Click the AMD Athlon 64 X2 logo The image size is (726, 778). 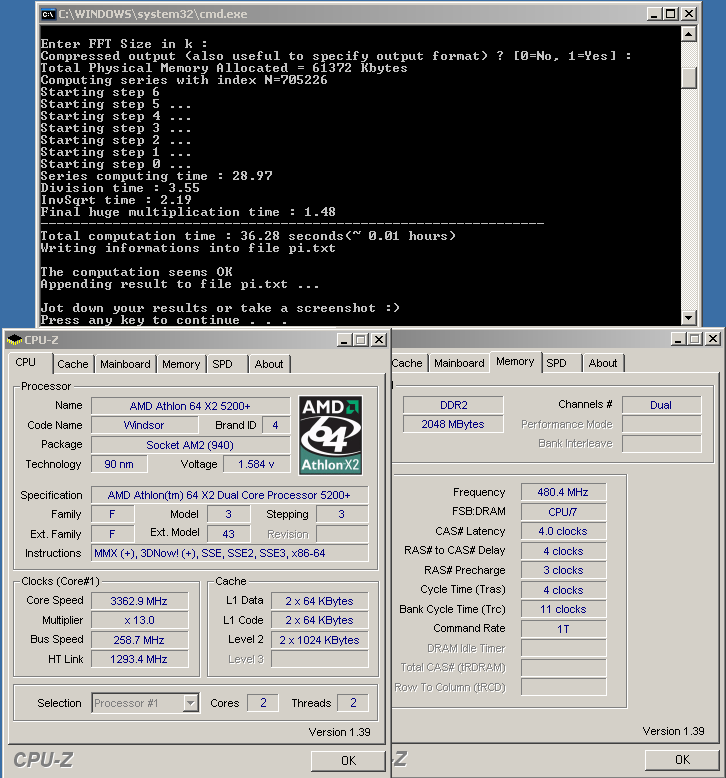click(x=330, y=435)
